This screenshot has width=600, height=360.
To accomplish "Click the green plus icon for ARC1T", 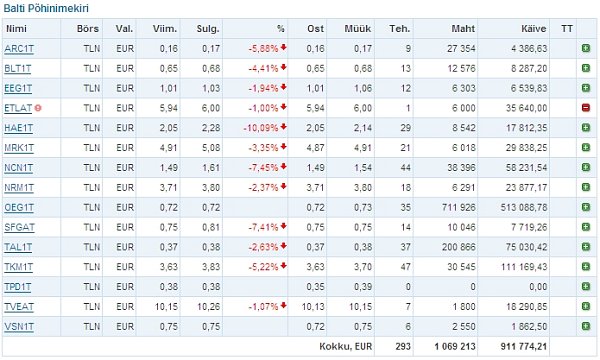I will [x=585, y=48].
